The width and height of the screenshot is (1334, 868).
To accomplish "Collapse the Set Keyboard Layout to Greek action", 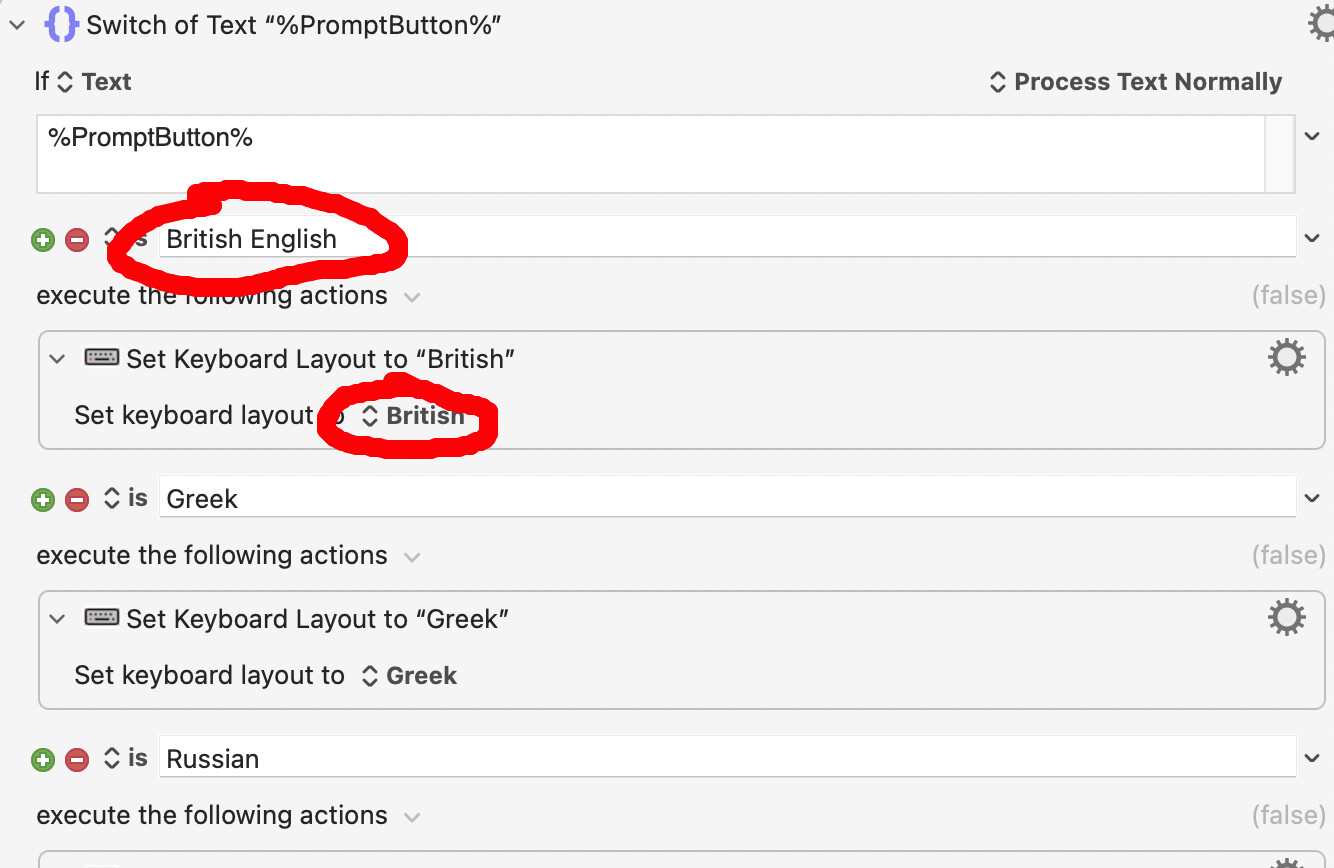I will click(58, 619).
